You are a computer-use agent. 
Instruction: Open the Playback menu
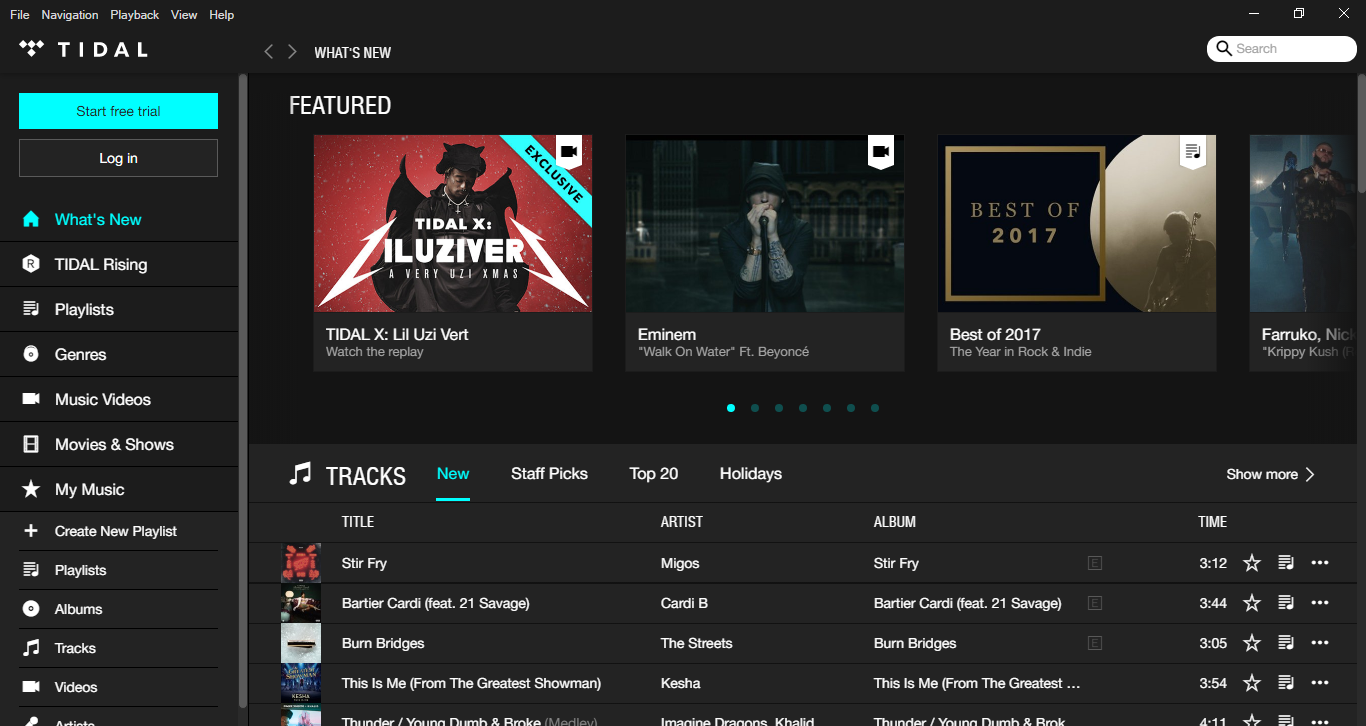135,14
